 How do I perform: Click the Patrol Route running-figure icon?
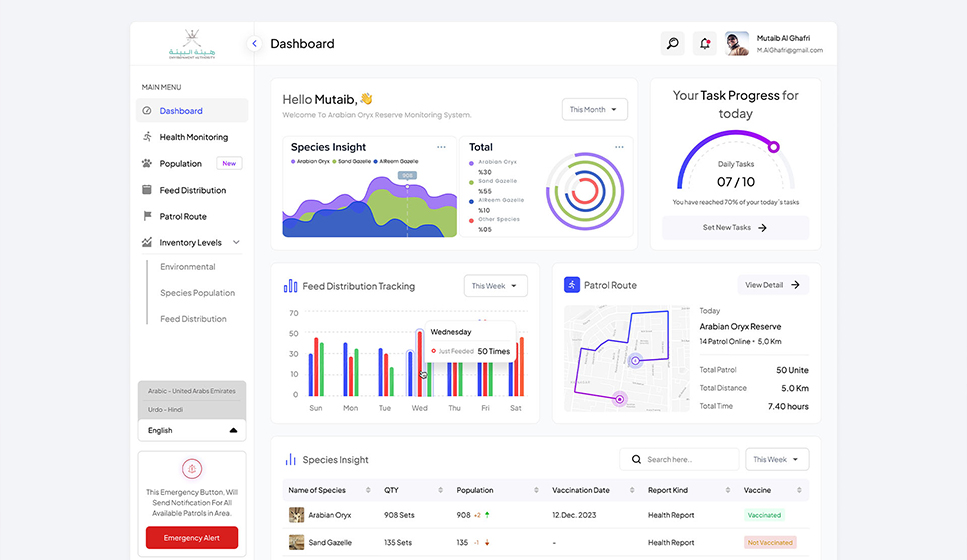[x=571, y=285]
